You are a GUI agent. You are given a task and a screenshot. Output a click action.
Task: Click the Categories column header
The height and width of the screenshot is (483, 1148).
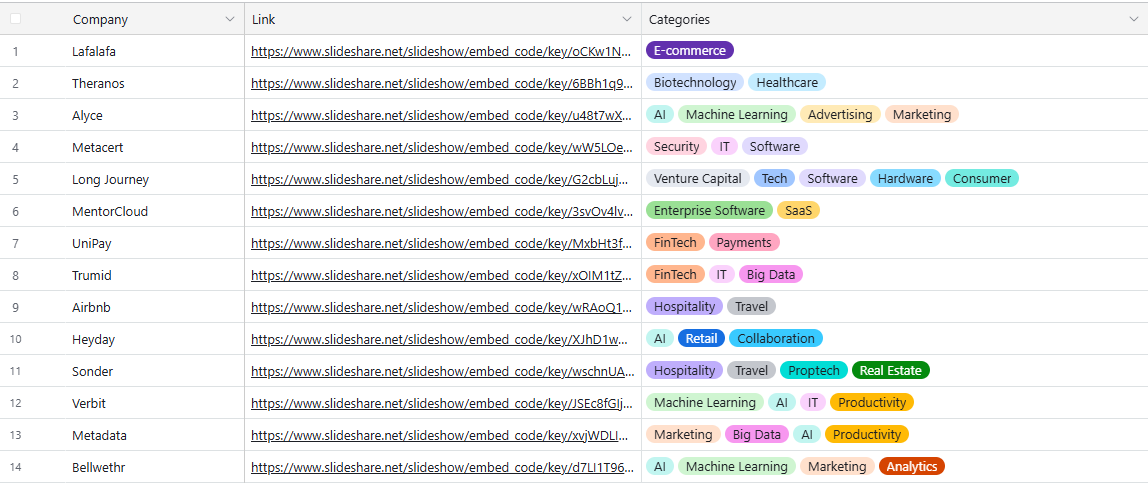click(680, 19)
